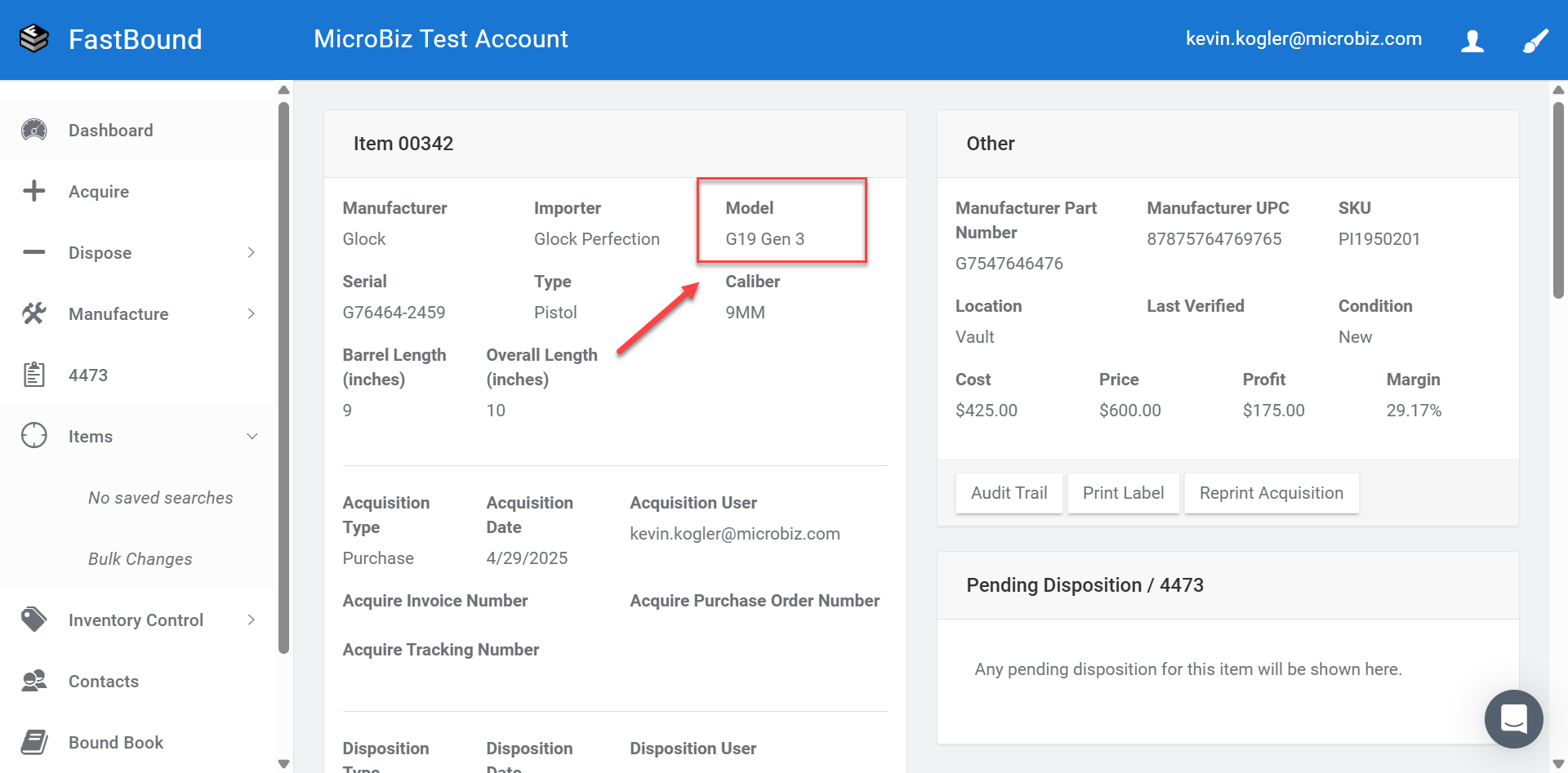Open Inventory Control menu
This screenshot has width=1568, height=773.
click(x=137, y=620)
